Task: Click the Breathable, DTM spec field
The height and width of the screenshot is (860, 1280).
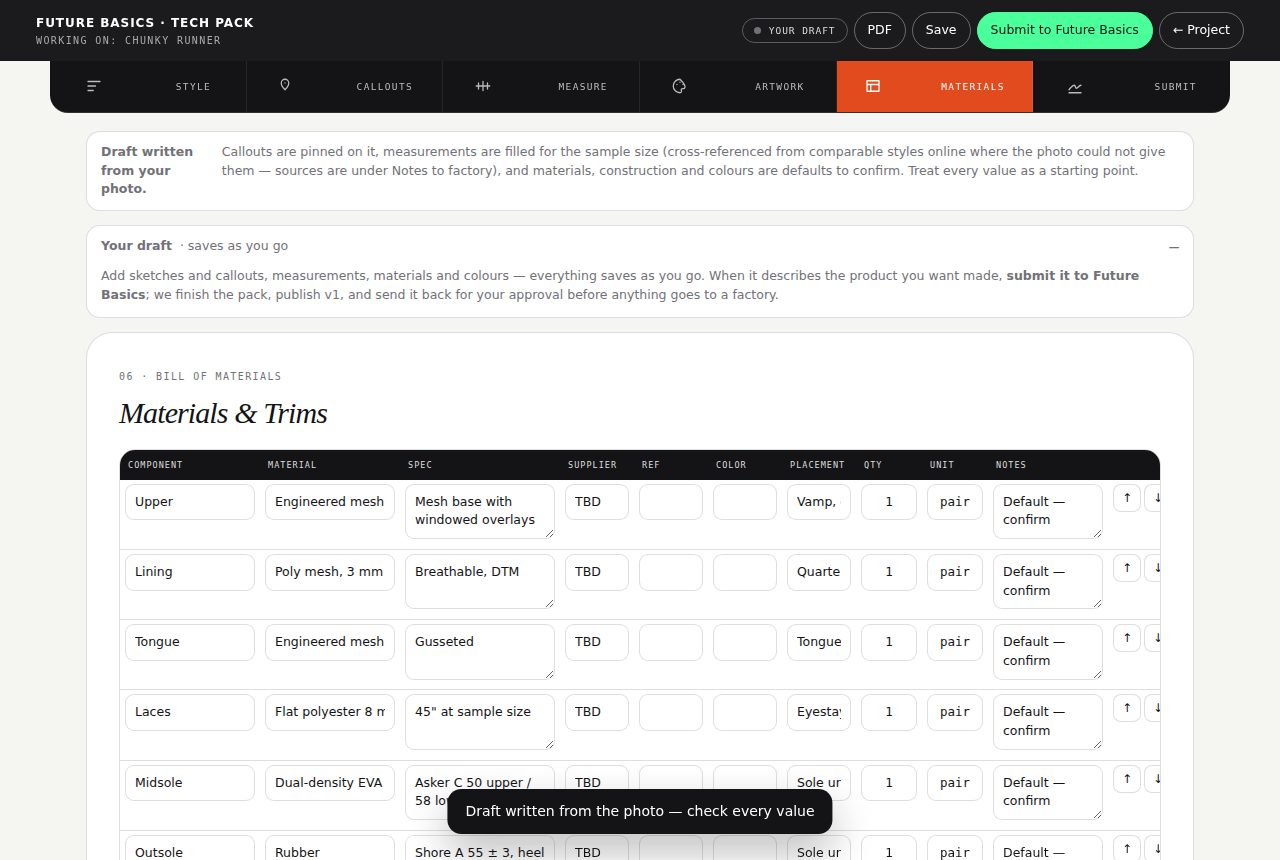Action: pyautogui.click(x=480, y=581)
